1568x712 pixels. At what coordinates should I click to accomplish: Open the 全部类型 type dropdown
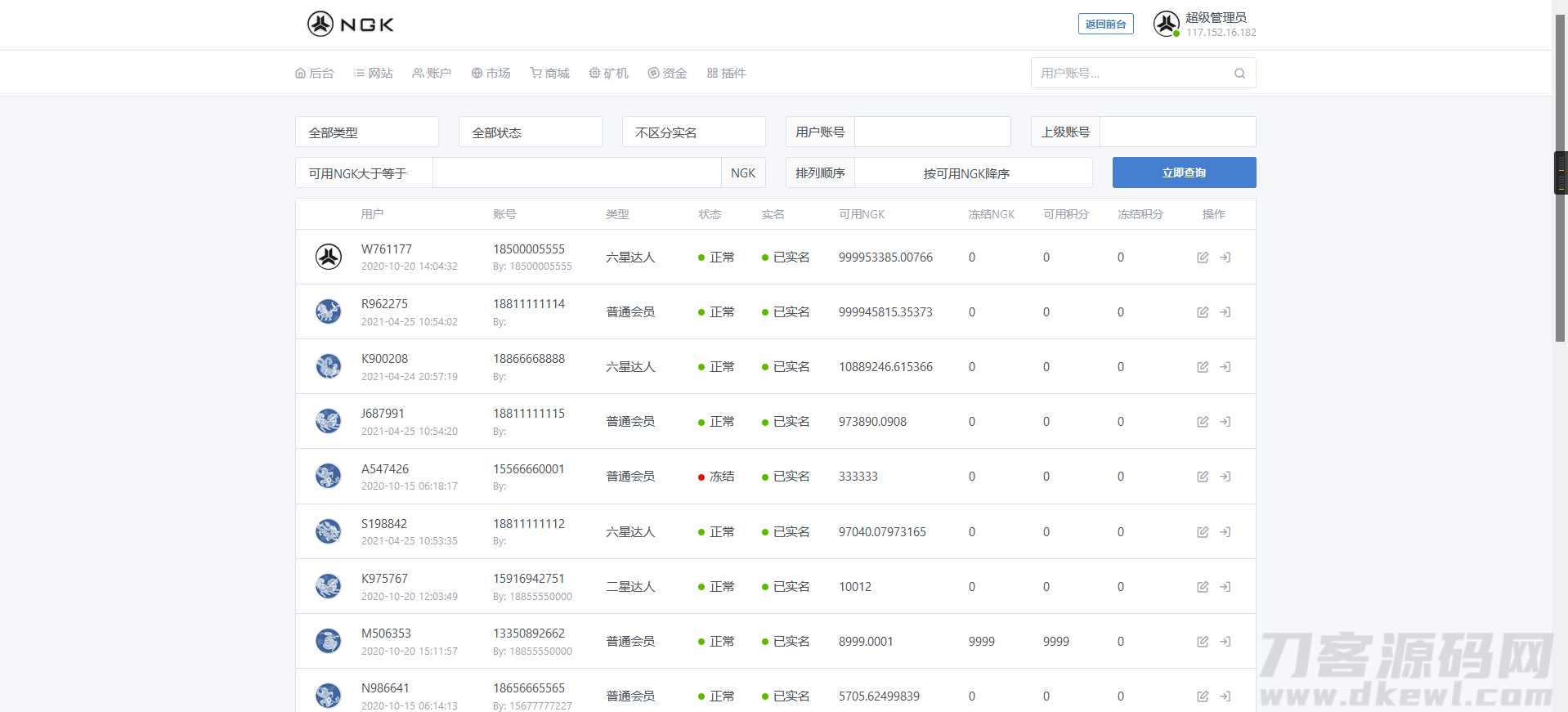click(366, 132)
